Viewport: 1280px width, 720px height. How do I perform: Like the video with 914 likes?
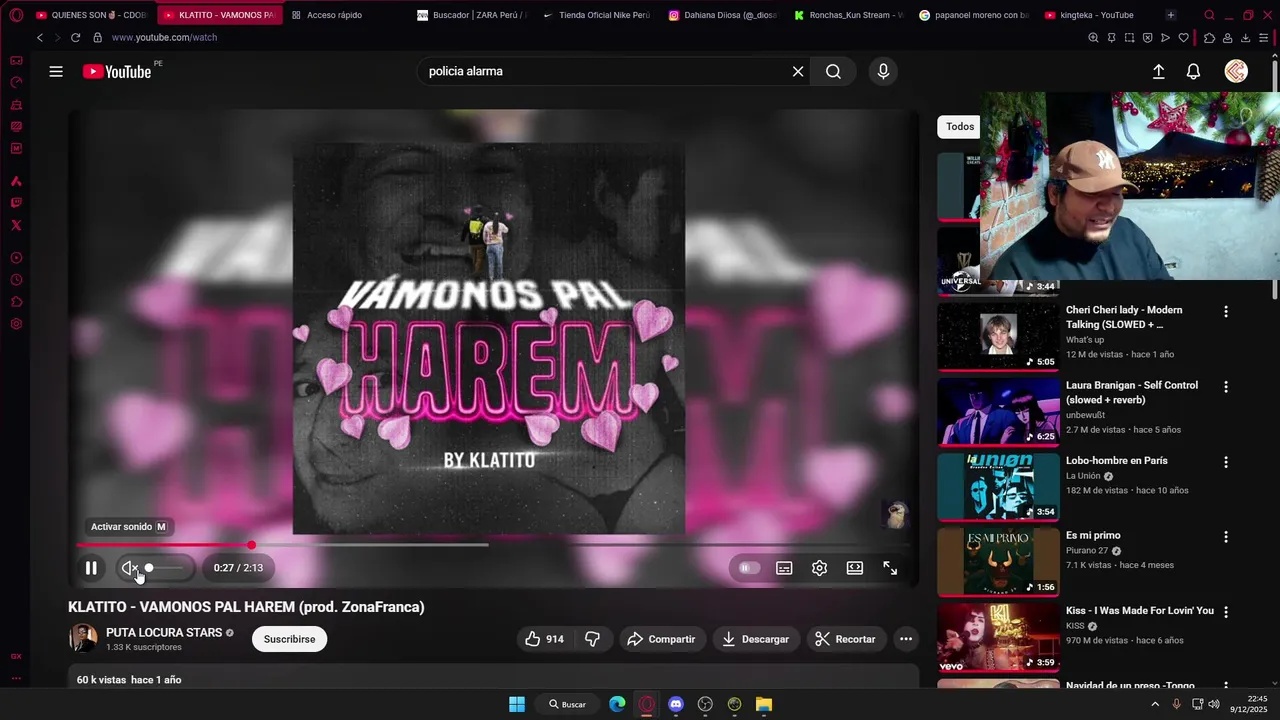pyautogui.click(x=545, y=639)
